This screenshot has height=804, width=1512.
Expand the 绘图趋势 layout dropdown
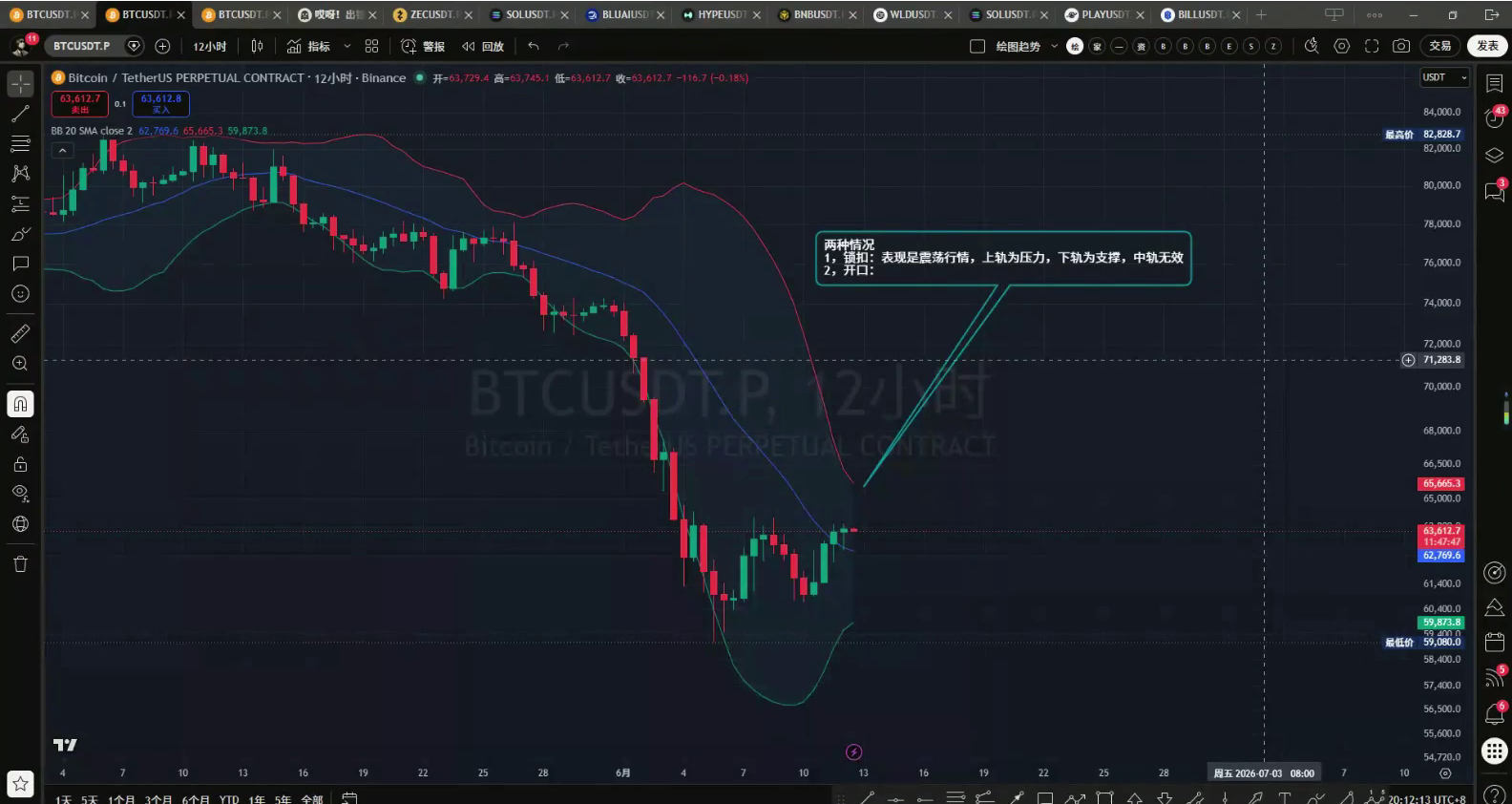click(x=1054, y=46)
